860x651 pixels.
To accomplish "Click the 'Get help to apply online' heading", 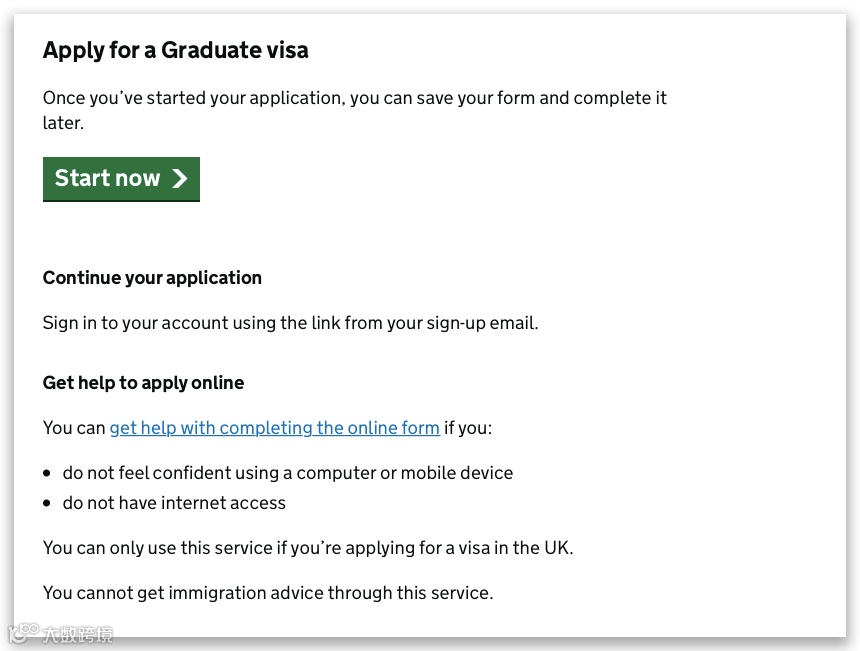I will click(x=143, y=383).
